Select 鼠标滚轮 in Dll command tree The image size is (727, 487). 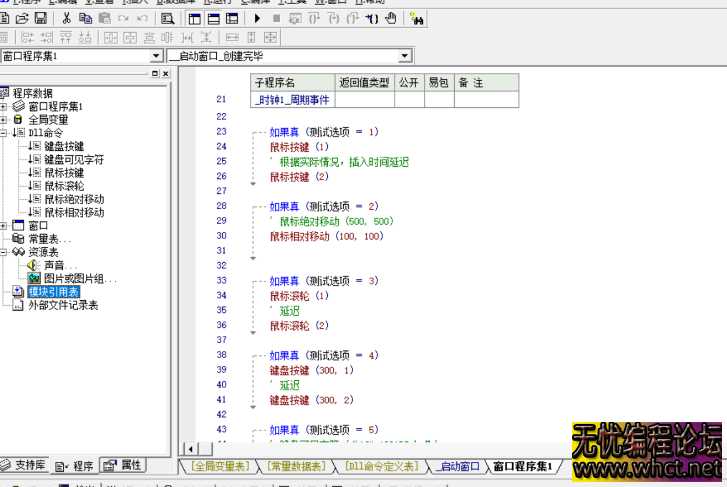point(64,185)
